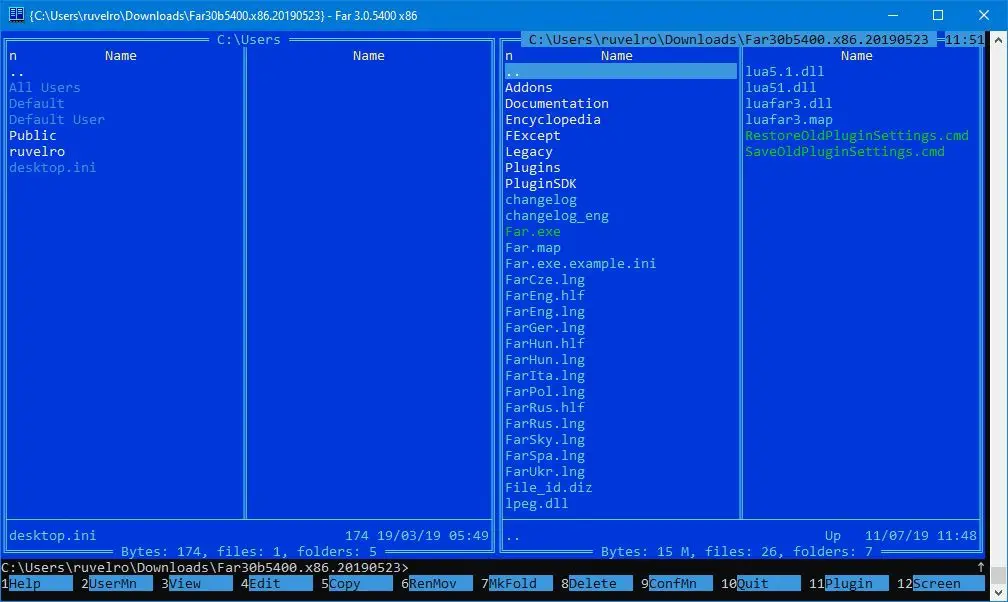The height and width of the screenshot is (602, 1008).
Task: Click the 6 RenMov function key
Action: (436, 583)
